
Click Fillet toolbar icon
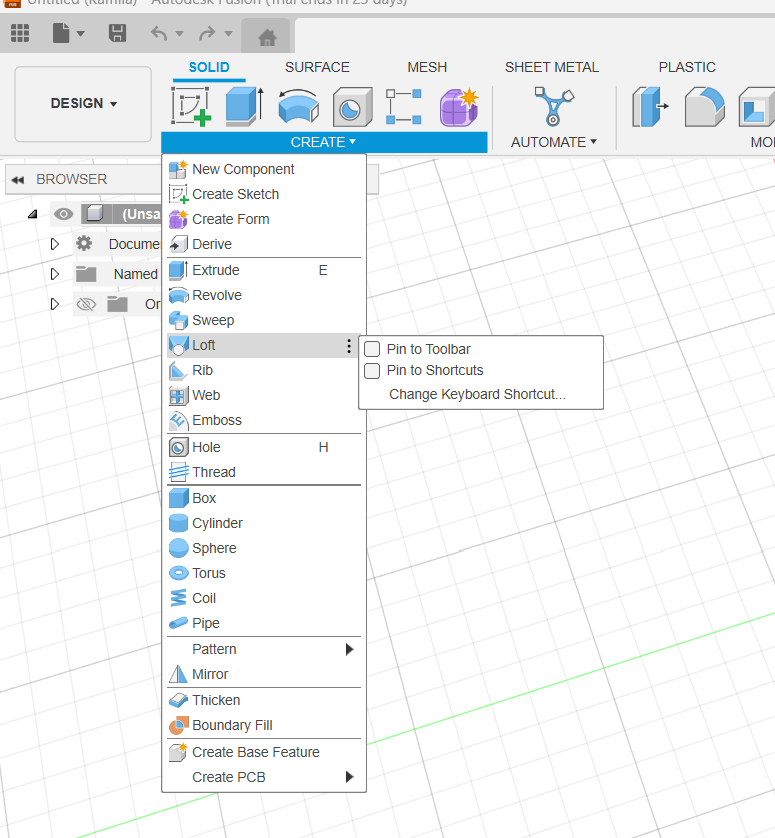coord(704,107)
